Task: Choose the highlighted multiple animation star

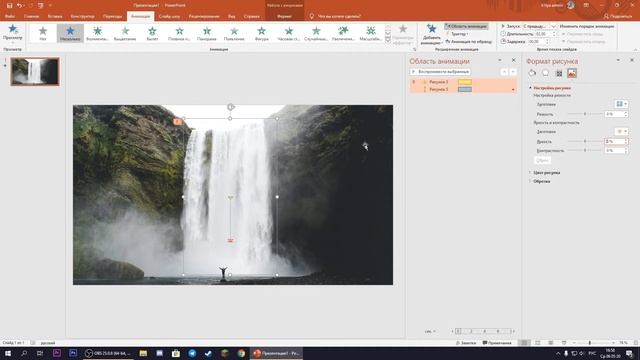Action: (x=70, y=33)
